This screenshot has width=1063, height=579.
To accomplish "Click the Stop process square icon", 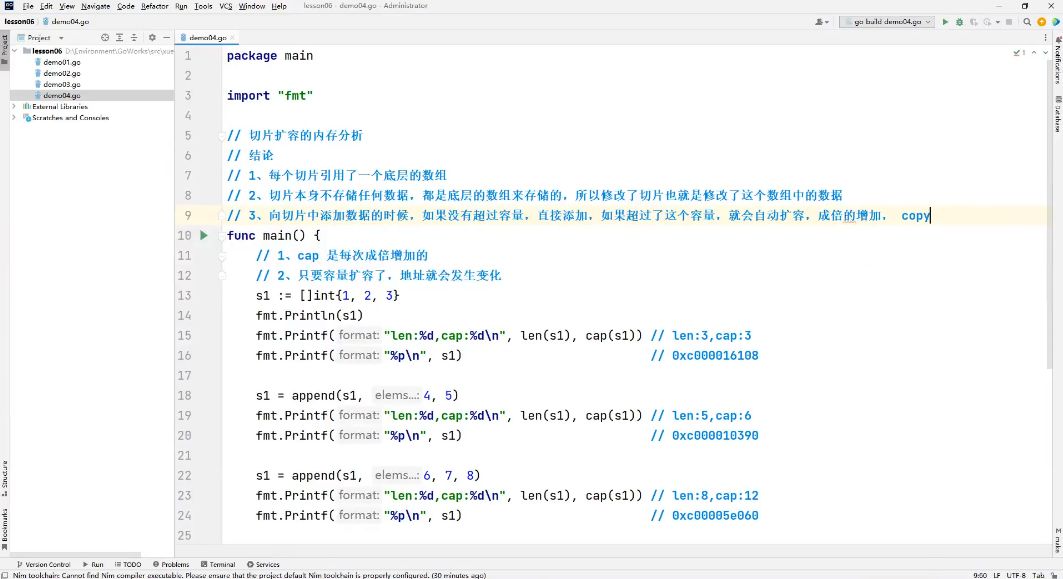I will coord(1009,22).
